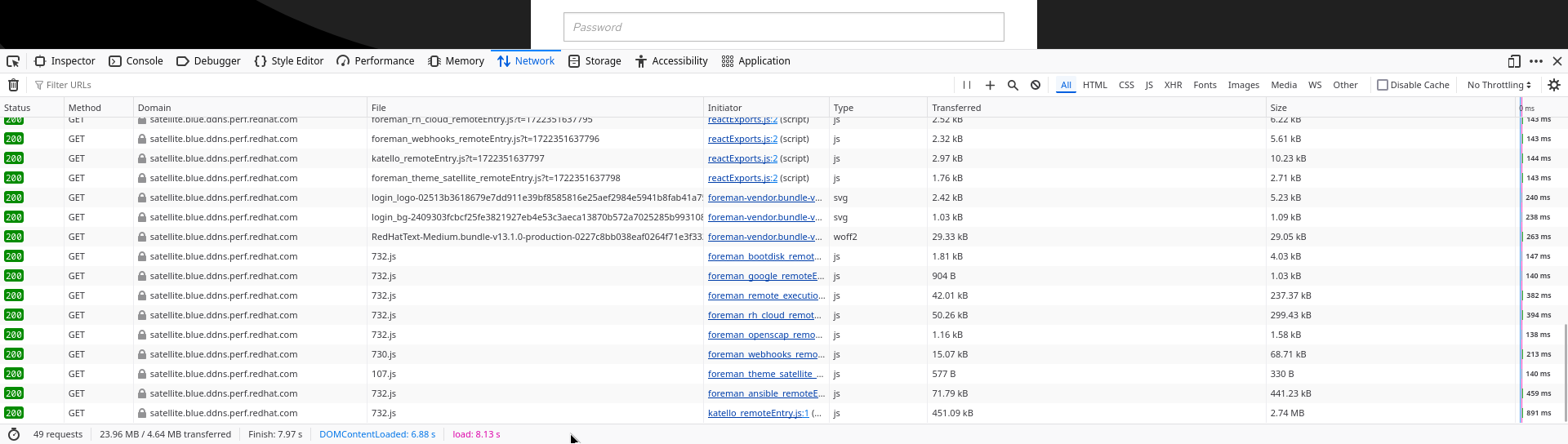1568x444 pixels.
Task: Open the katello_remoteEntry.js:1 initiator link
Action: pyautogui.click(x=758, y=413)
